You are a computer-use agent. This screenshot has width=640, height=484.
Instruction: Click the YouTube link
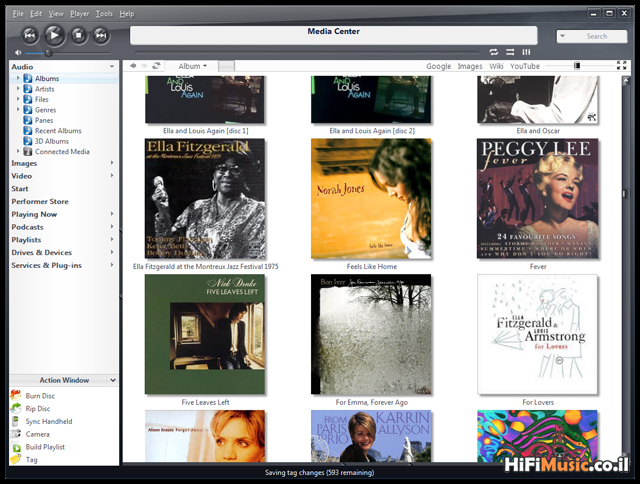click(x=524, y=66)
